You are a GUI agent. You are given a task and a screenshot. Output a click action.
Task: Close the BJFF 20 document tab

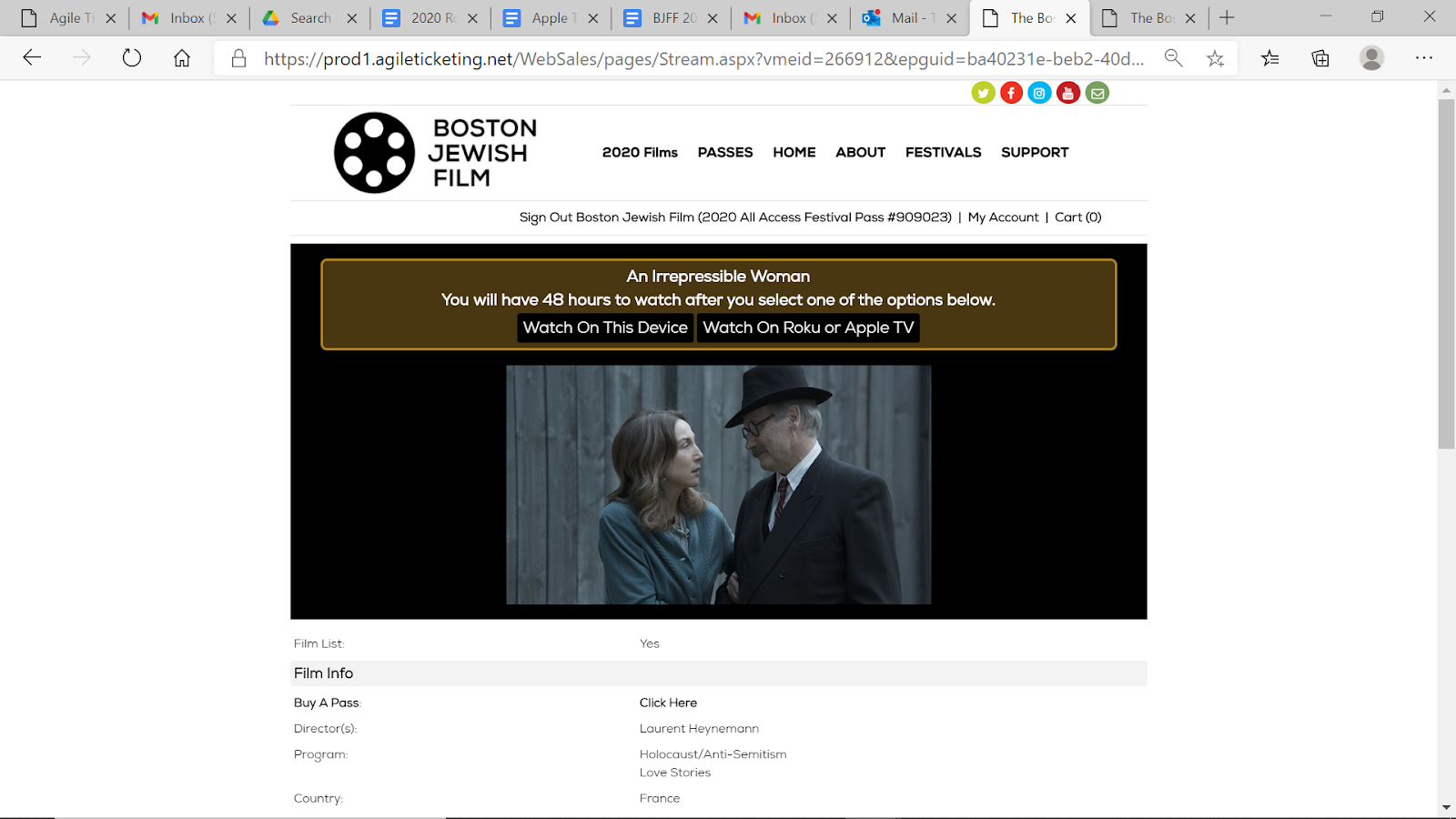(713, 18)
